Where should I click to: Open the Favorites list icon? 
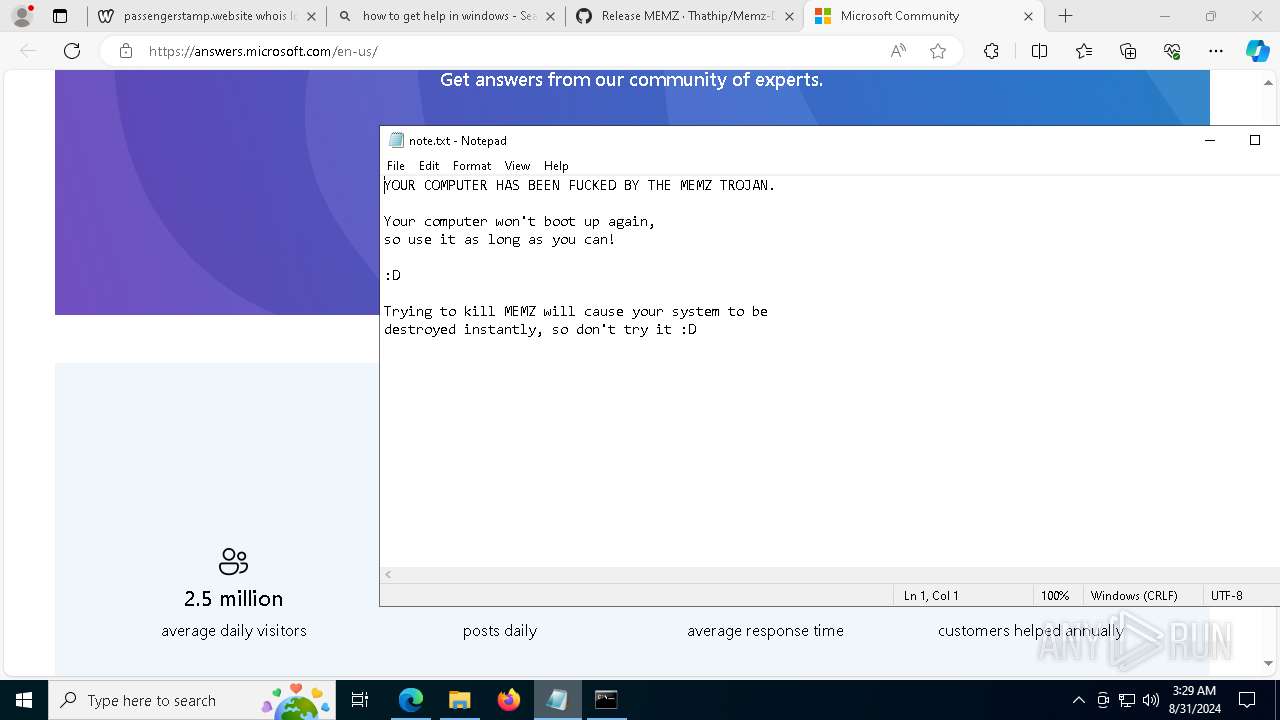click(x=1084, y=51)
